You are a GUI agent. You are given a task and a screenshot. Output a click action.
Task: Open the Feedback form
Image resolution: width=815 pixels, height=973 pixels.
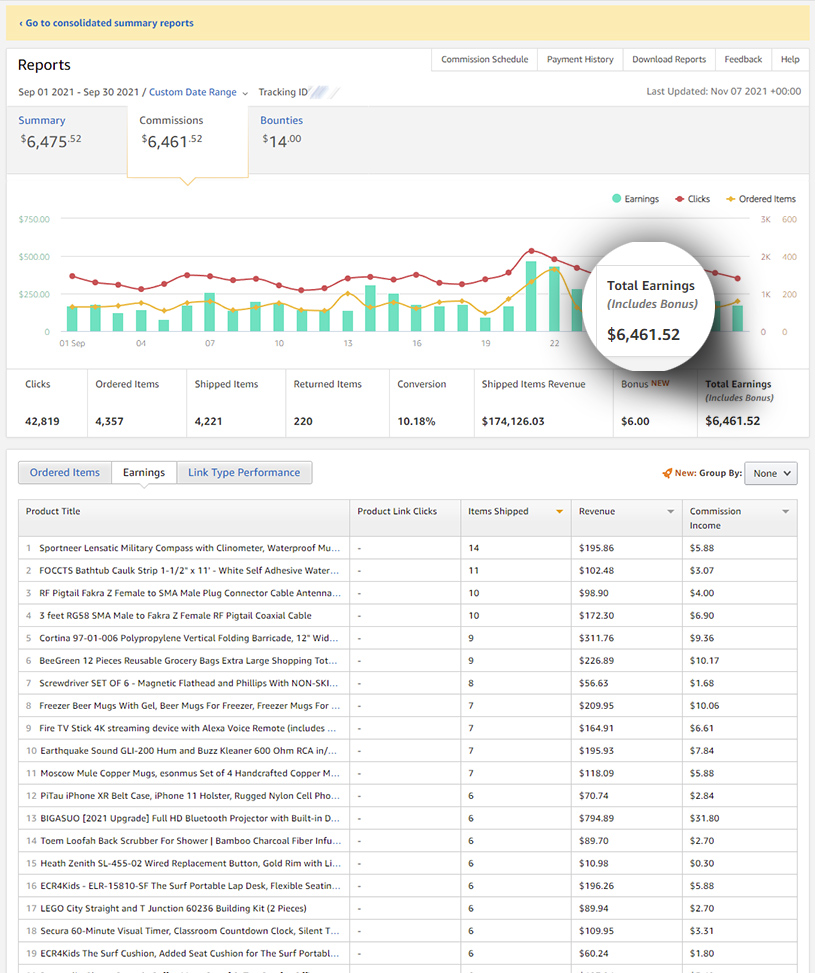pyautogui.click(x=743, y=60)
